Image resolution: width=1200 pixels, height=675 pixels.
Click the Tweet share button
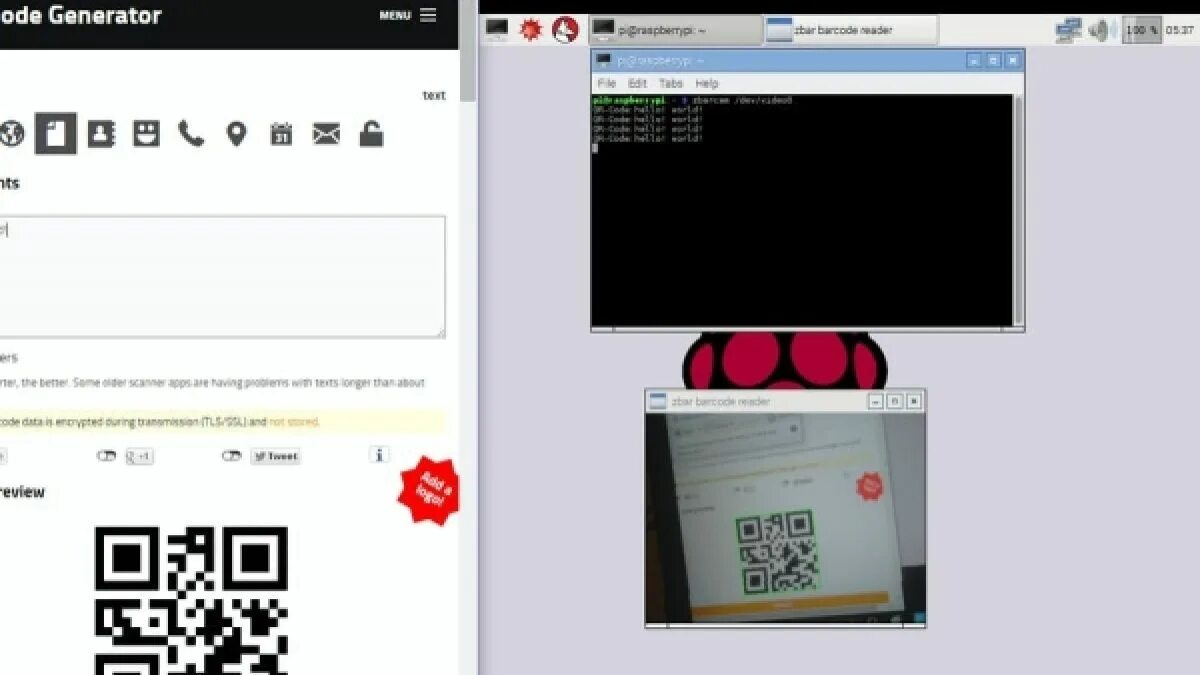[275, 456]
